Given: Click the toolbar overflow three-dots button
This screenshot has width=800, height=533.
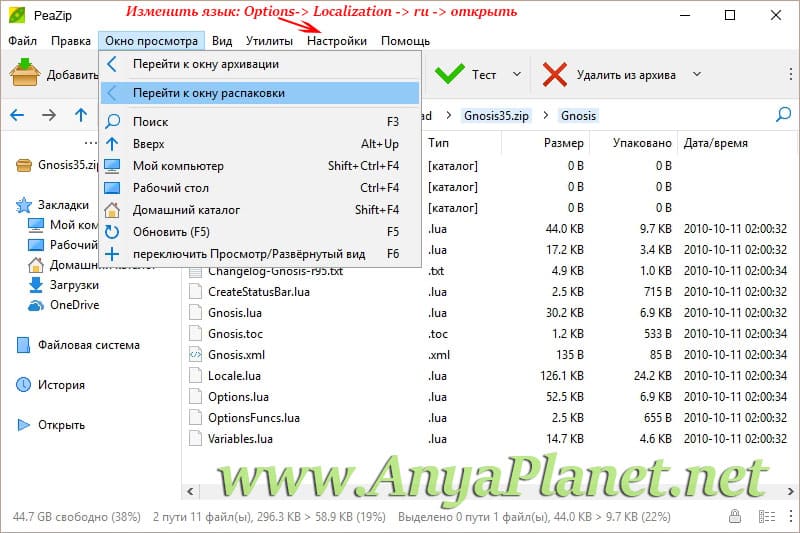Looking at the screenshot, I should point(790,74).
